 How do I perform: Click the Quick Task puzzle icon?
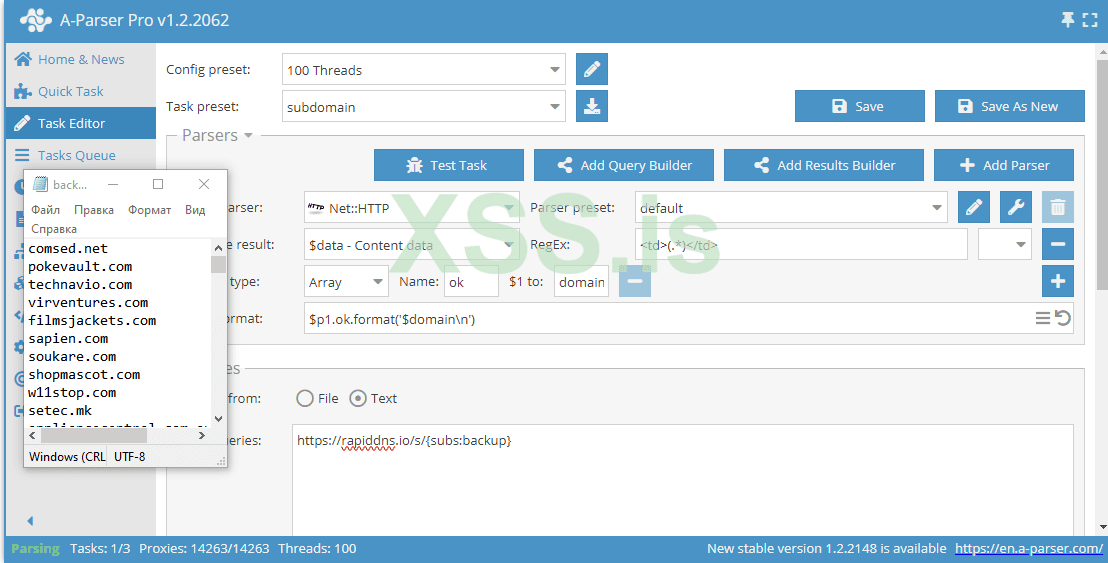click(x=23, y=91)
